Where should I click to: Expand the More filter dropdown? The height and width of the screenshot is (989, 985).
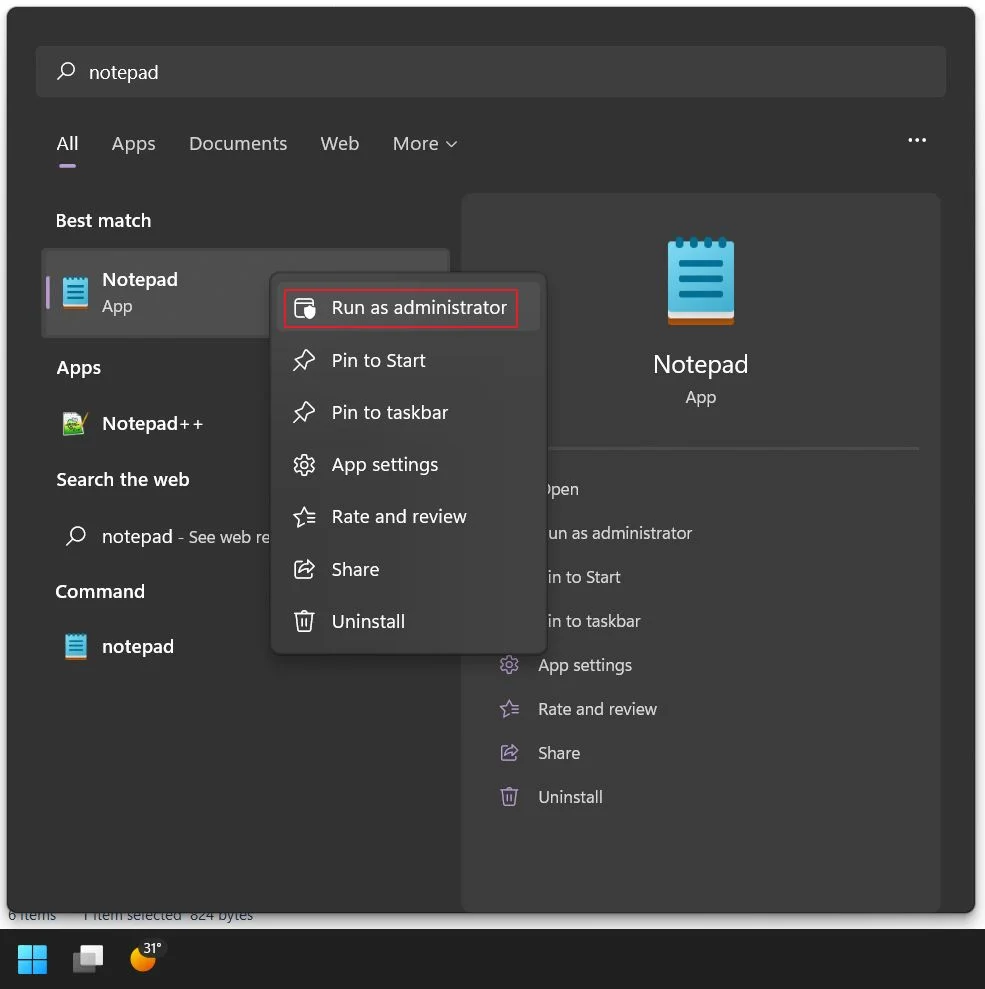(424, 144)
